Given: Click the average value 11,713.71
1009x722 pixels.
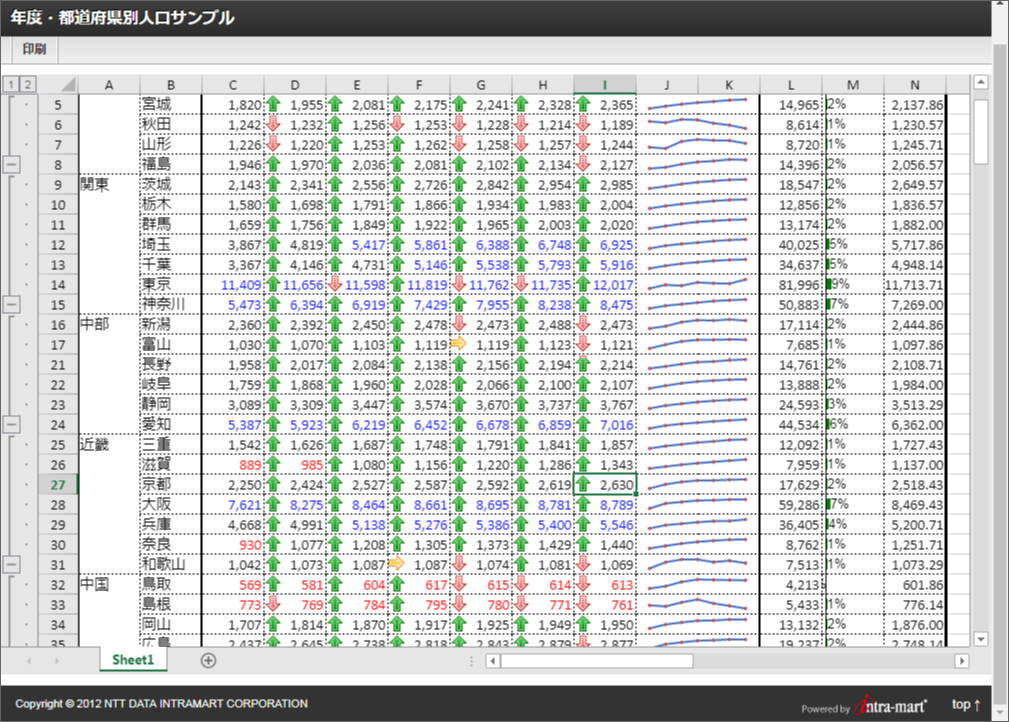Looking at the screenshot, I should 914,284.
